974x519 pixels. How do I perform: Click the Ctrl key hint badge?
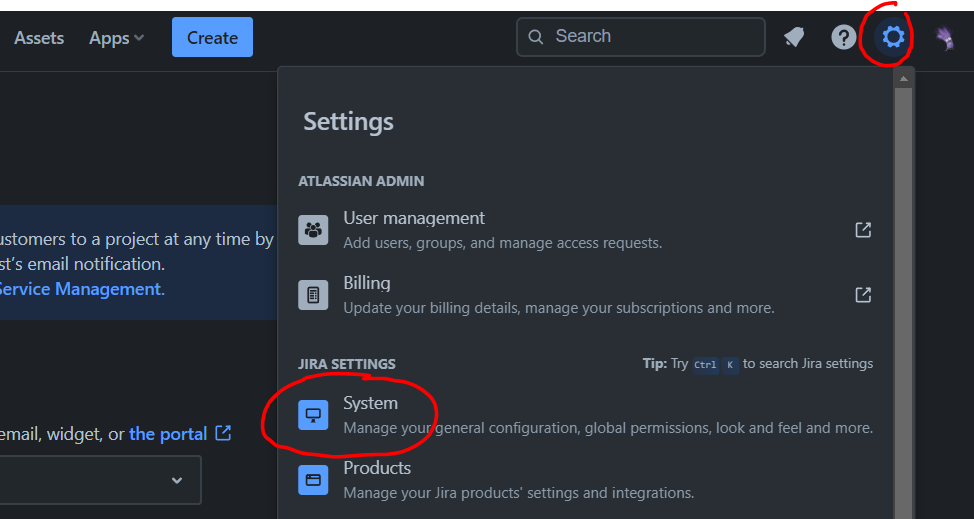[x=705, y=364]
